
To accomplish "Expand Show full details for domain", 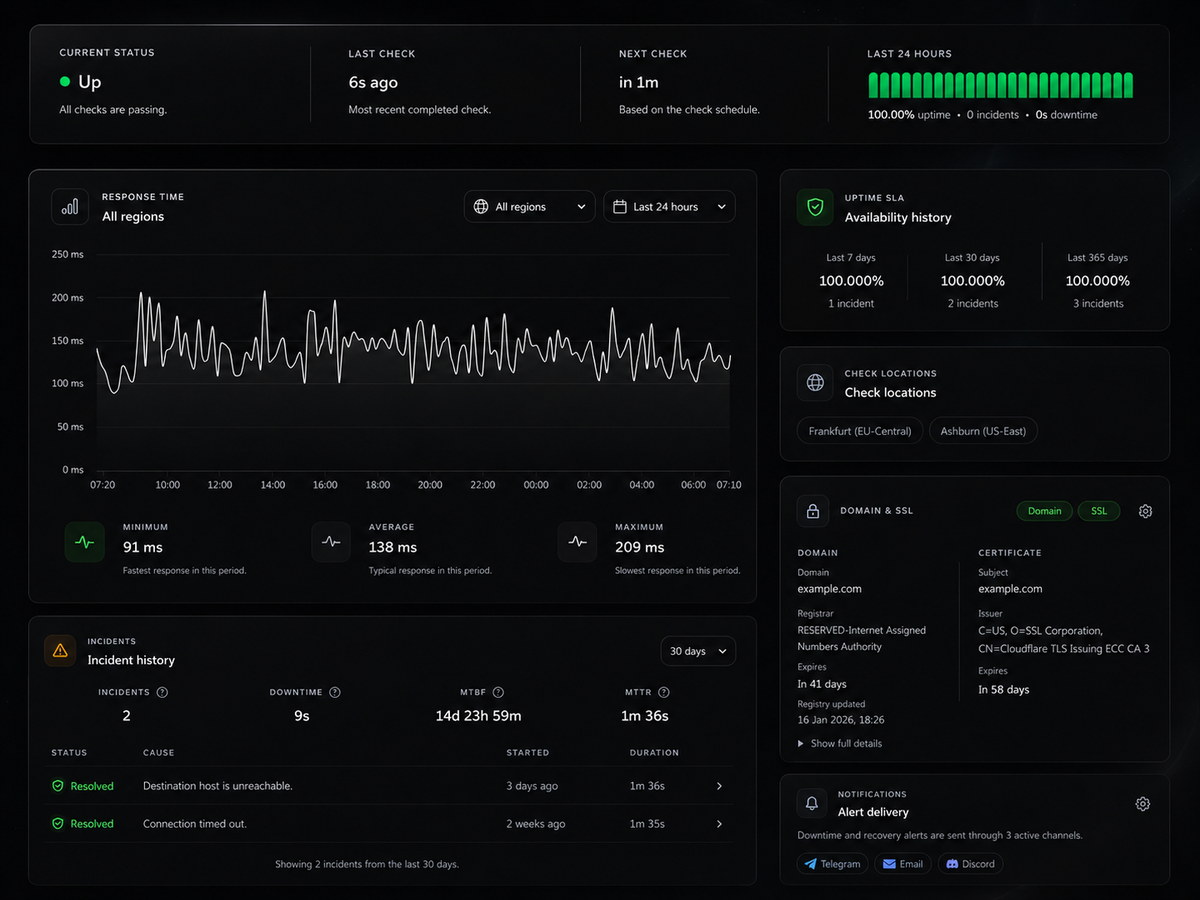I will pyautogui.click(x=840, y=744).
